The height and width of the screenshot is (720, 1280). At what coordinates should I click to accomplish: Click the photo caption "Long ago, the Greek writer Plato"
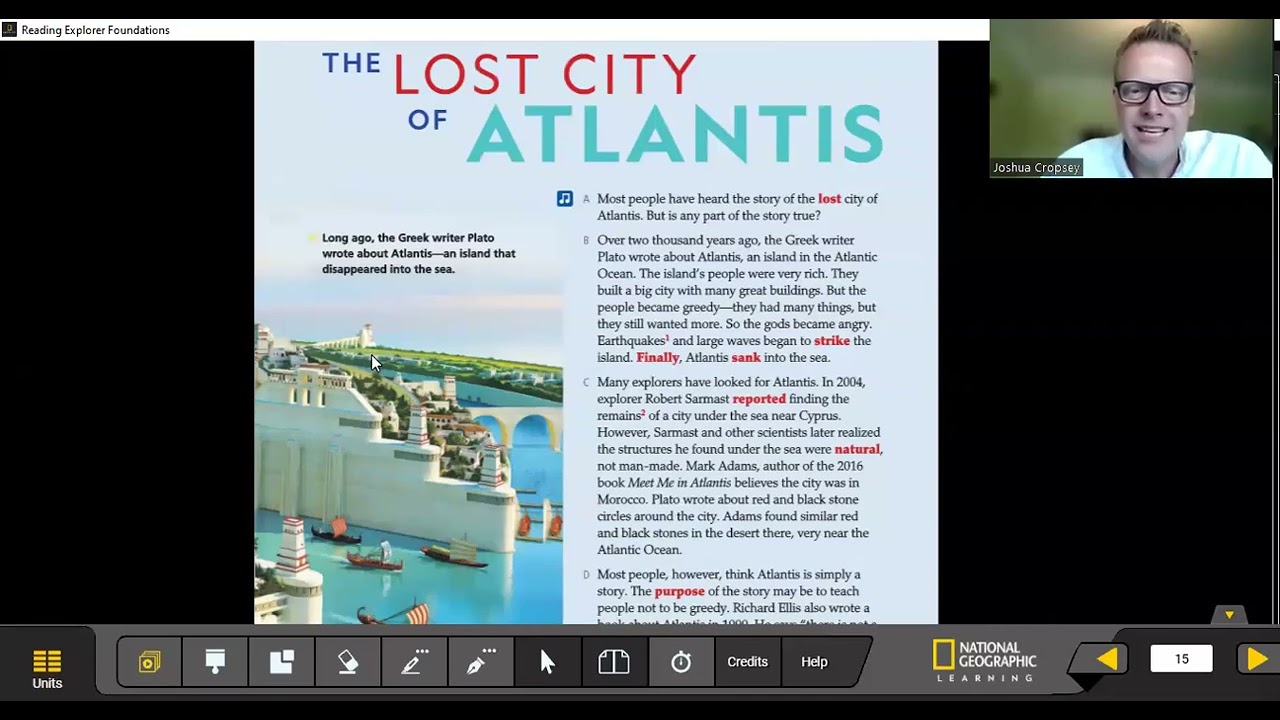click(x=408, y=238)
